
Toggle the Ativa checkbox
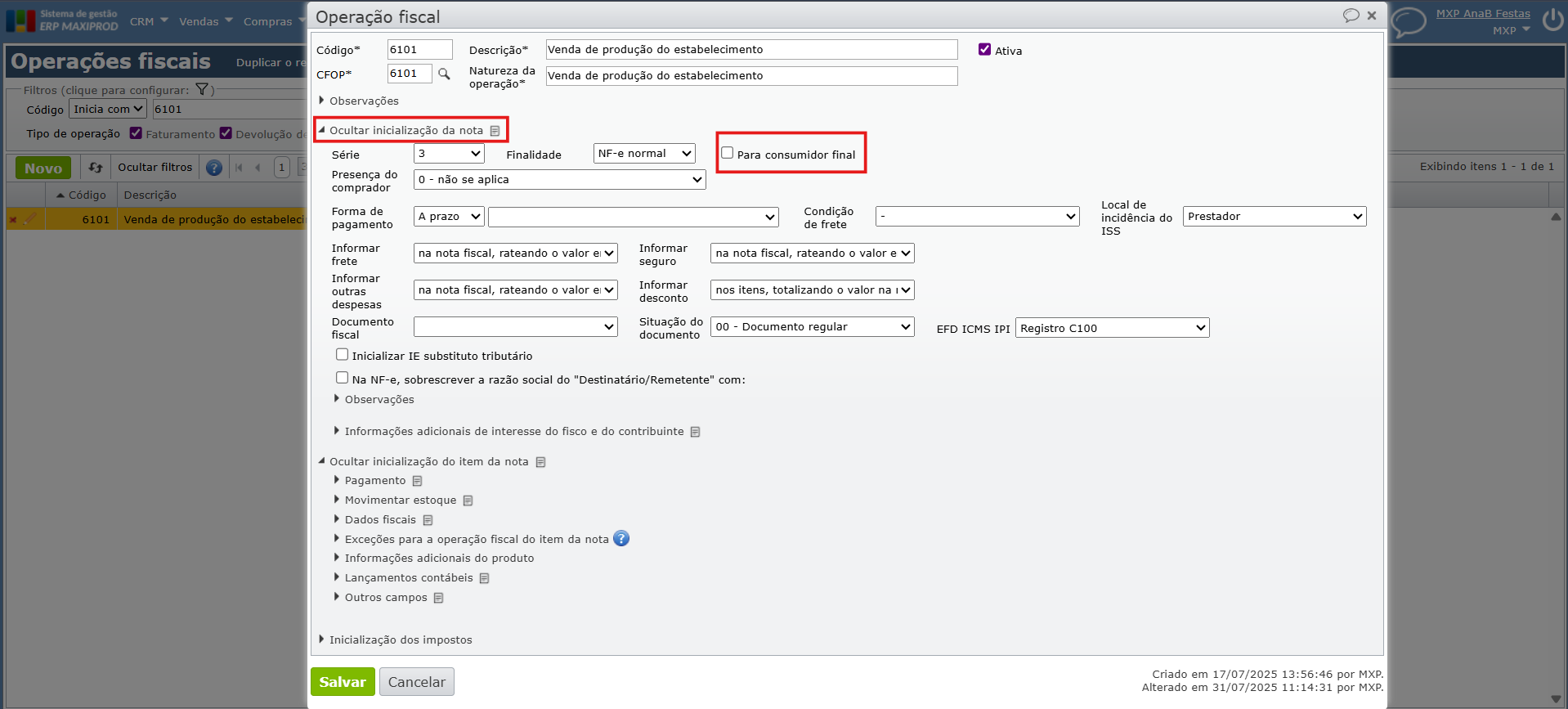984,50
